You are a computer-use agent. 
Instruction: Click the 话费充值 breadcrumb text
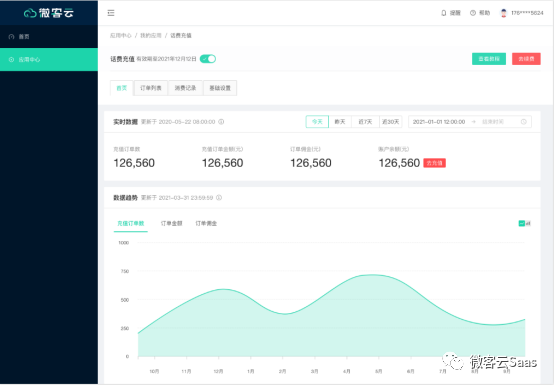(181, 35)
